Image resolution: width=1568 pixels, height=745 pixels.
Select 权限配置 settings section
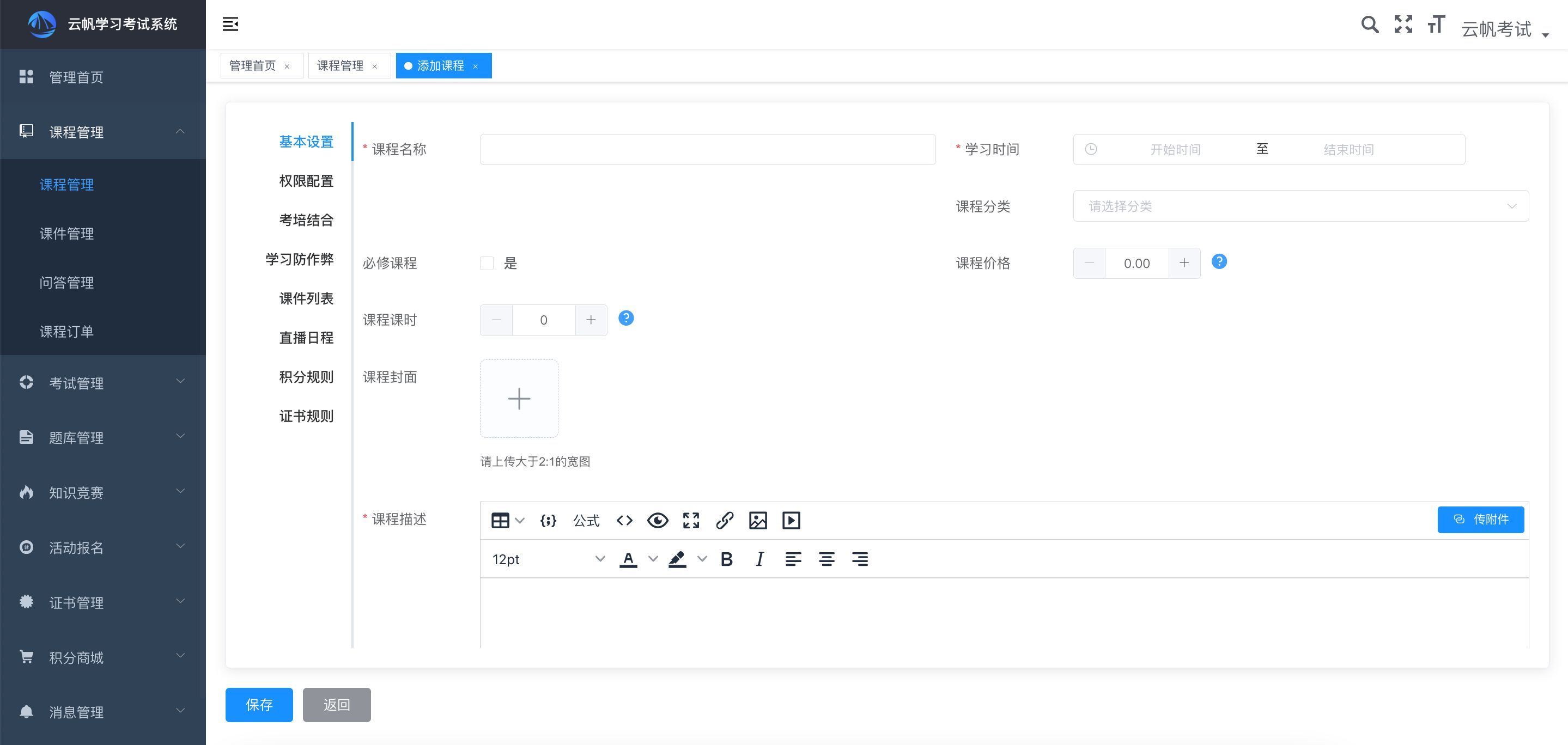[x=306, y=181]
